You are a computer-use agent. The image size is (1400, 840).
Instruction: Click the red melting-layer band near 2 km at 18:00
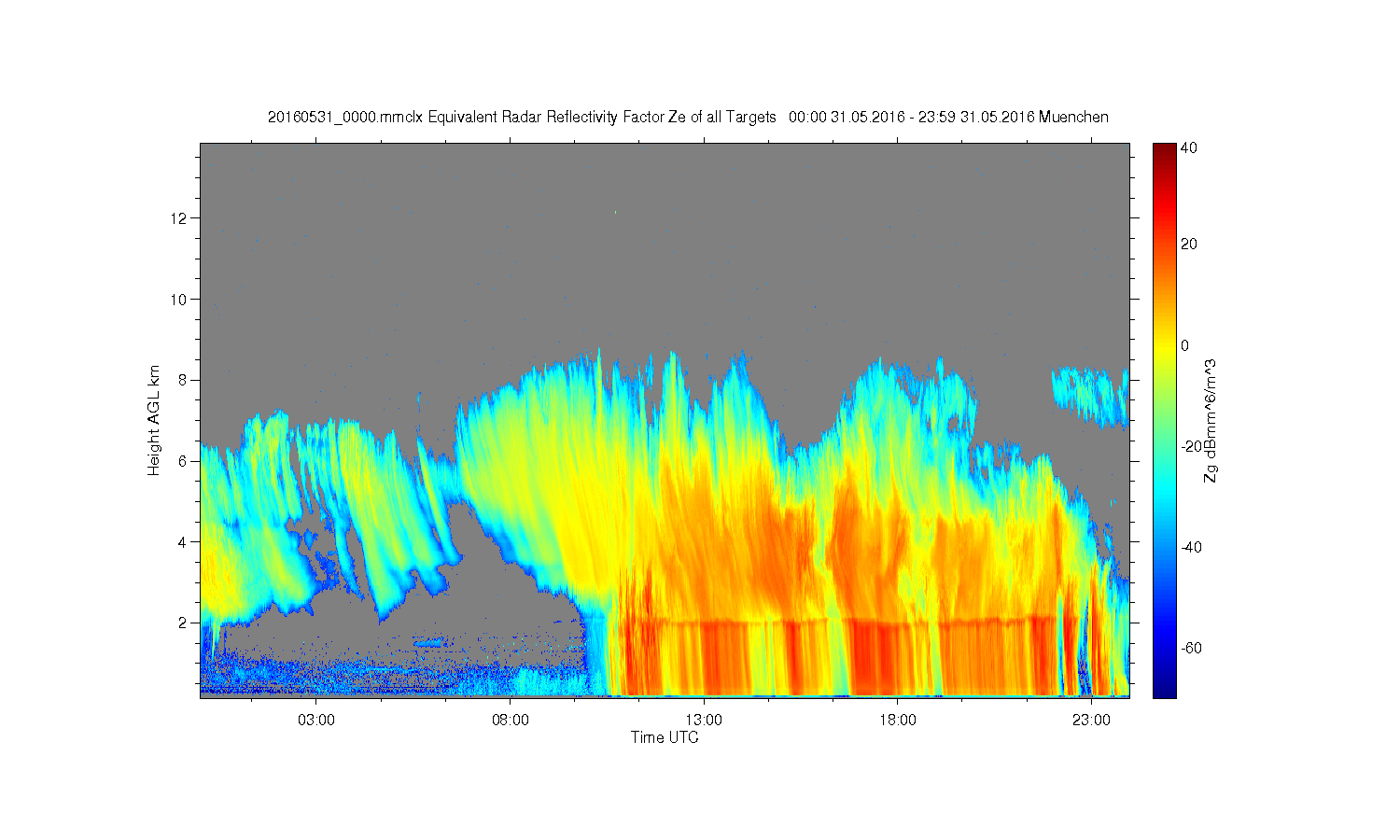(x=898, y=623)
